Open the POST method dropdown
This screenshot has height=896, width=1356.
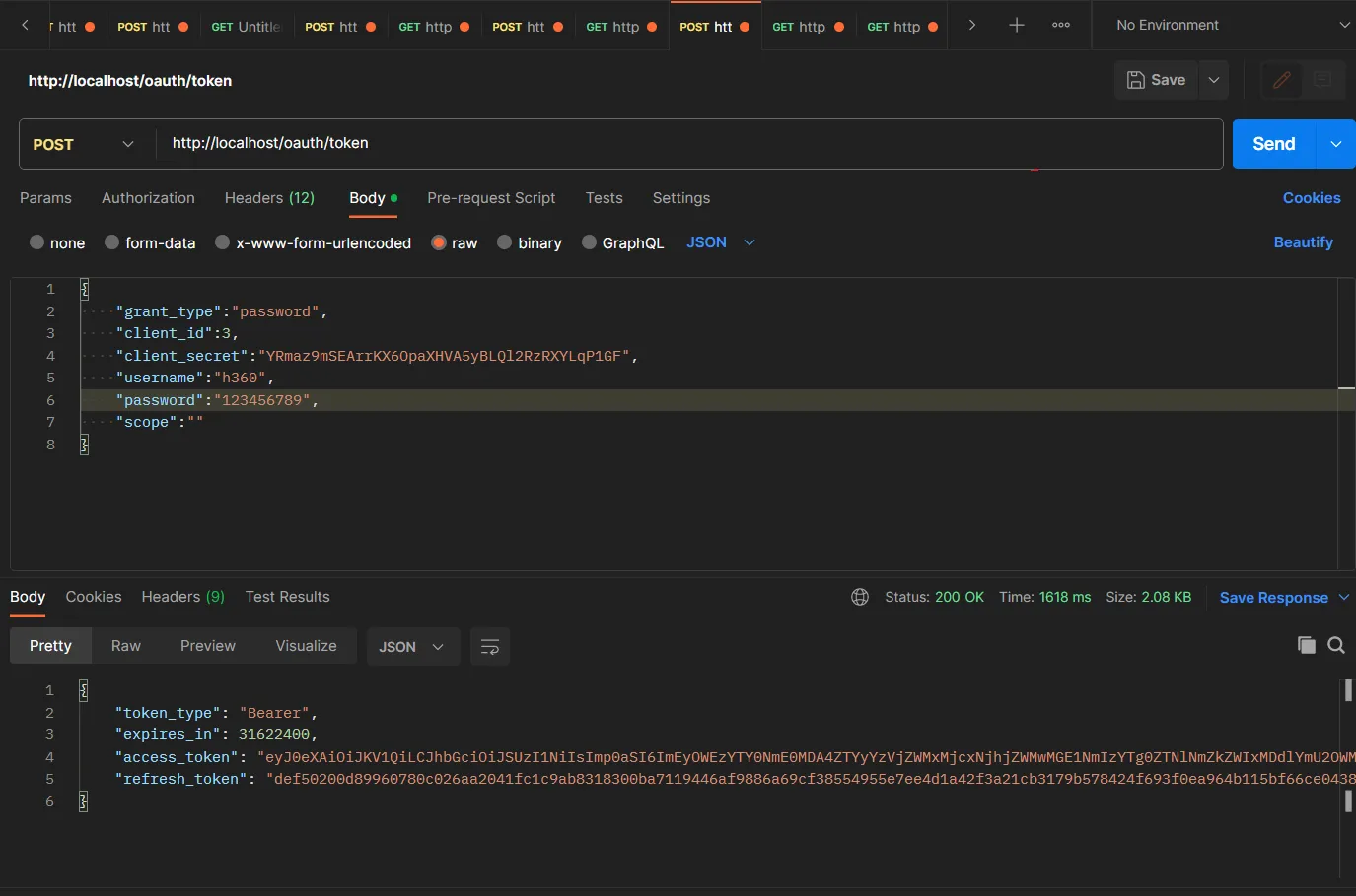pos(84,144)
